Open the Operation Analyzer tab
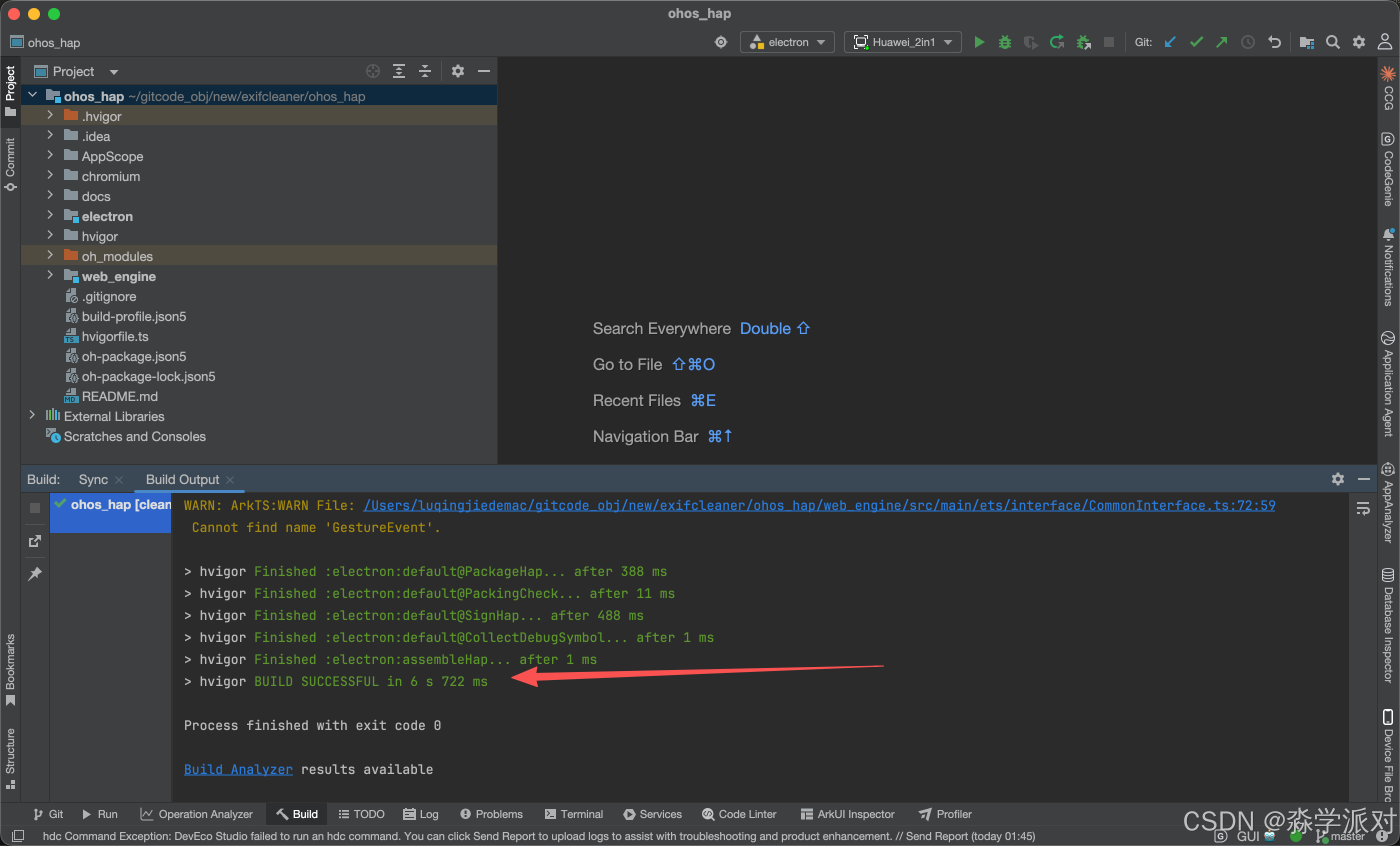This screenshot has height=846, width=1400. 196,813
